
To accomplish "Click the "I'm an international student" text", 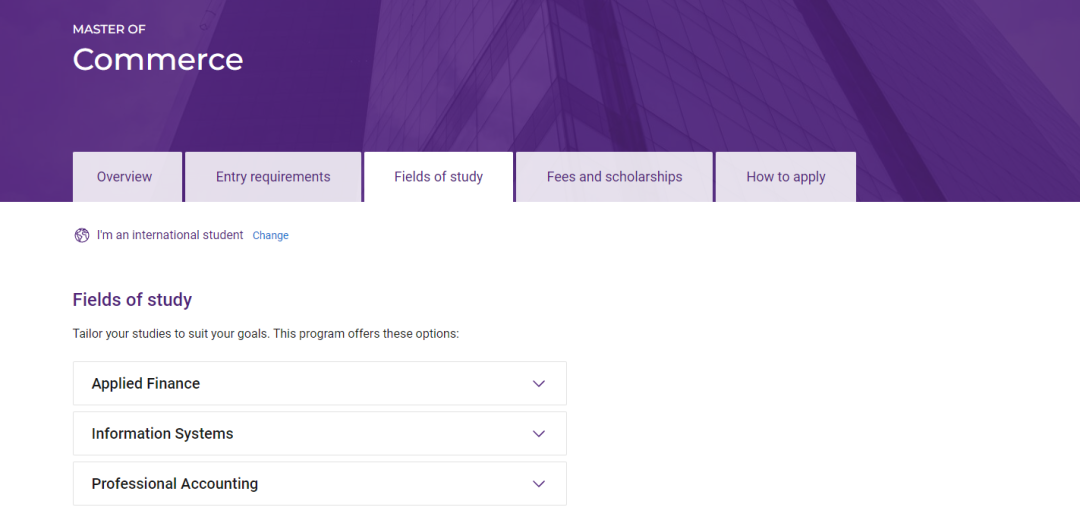I will coord(170,235).
